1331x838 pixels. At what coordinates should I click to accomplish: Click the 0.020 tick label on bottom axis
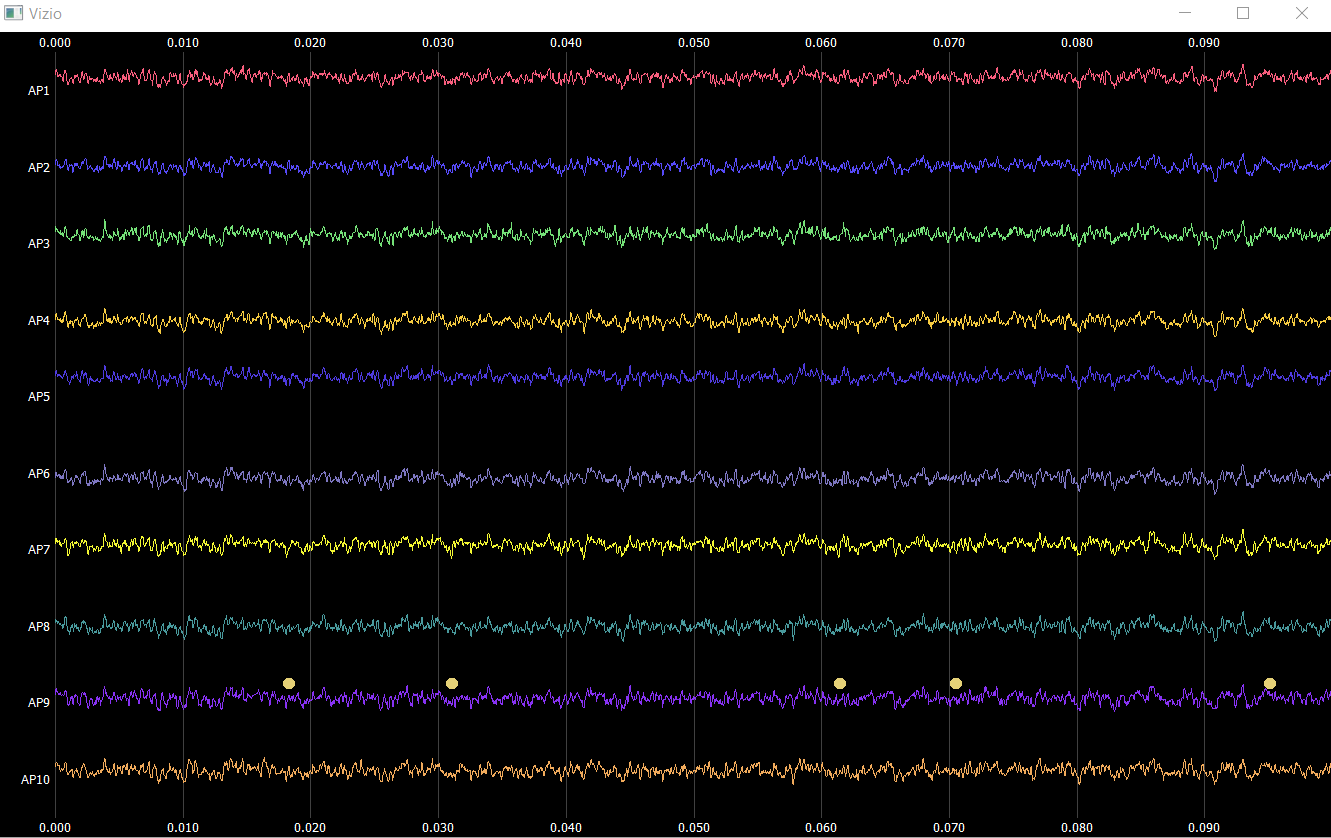(310, 828)
